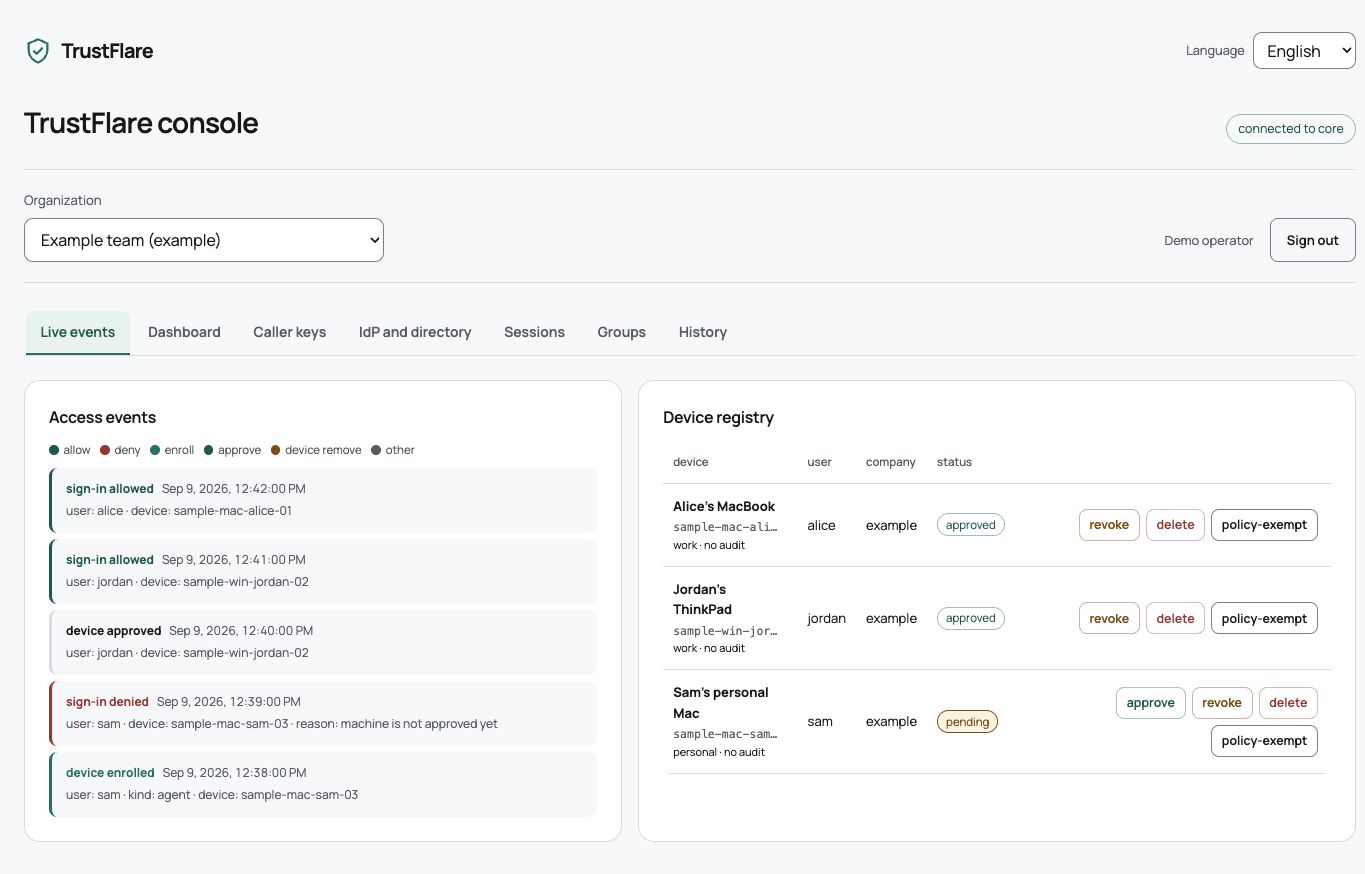Switch to the Dashboard tab
This screenshot has width=1365, height=874.
pos(184,332)
